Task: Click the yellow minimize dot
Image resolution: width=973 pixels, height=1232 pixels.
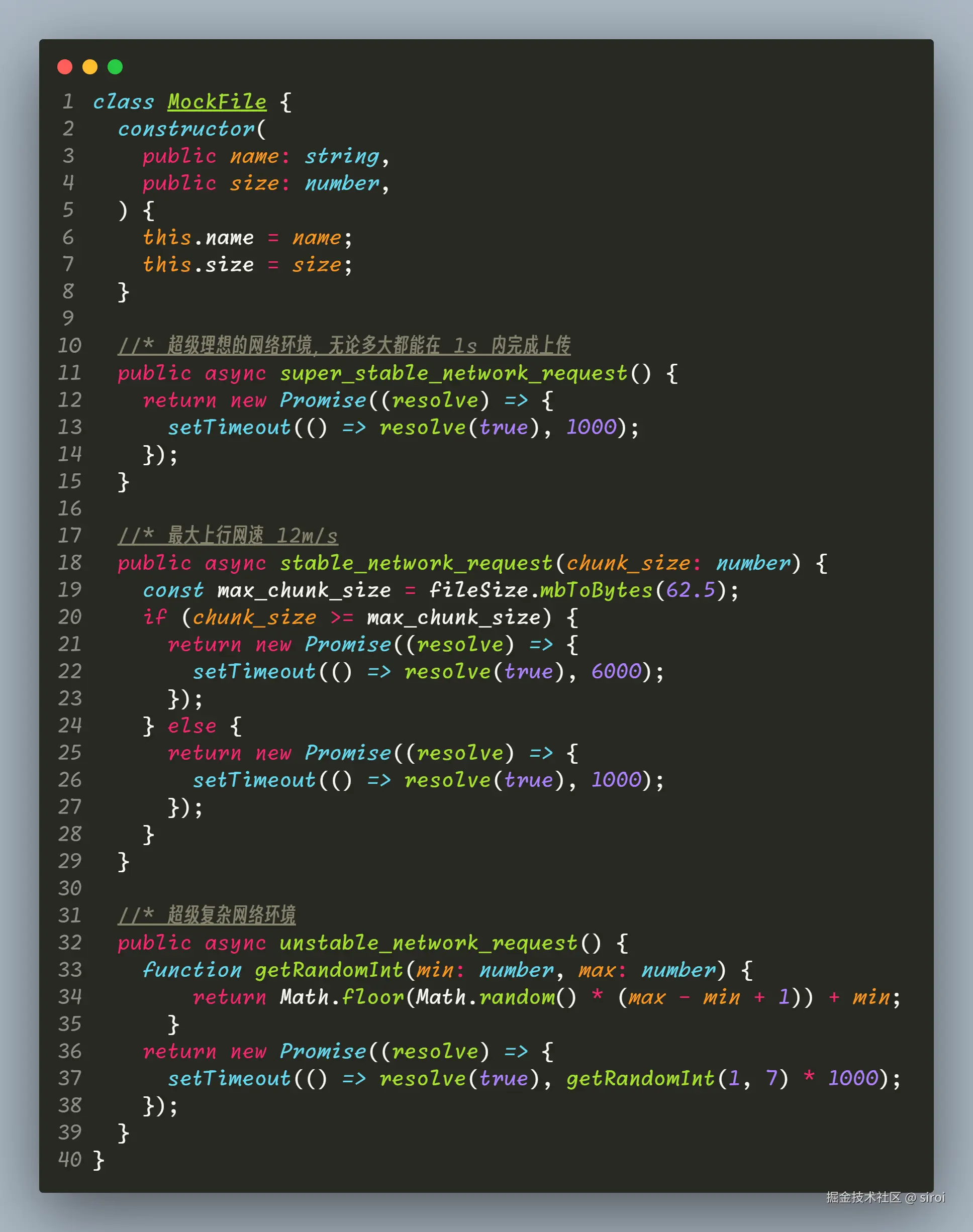Action: [x=90, y=67]
